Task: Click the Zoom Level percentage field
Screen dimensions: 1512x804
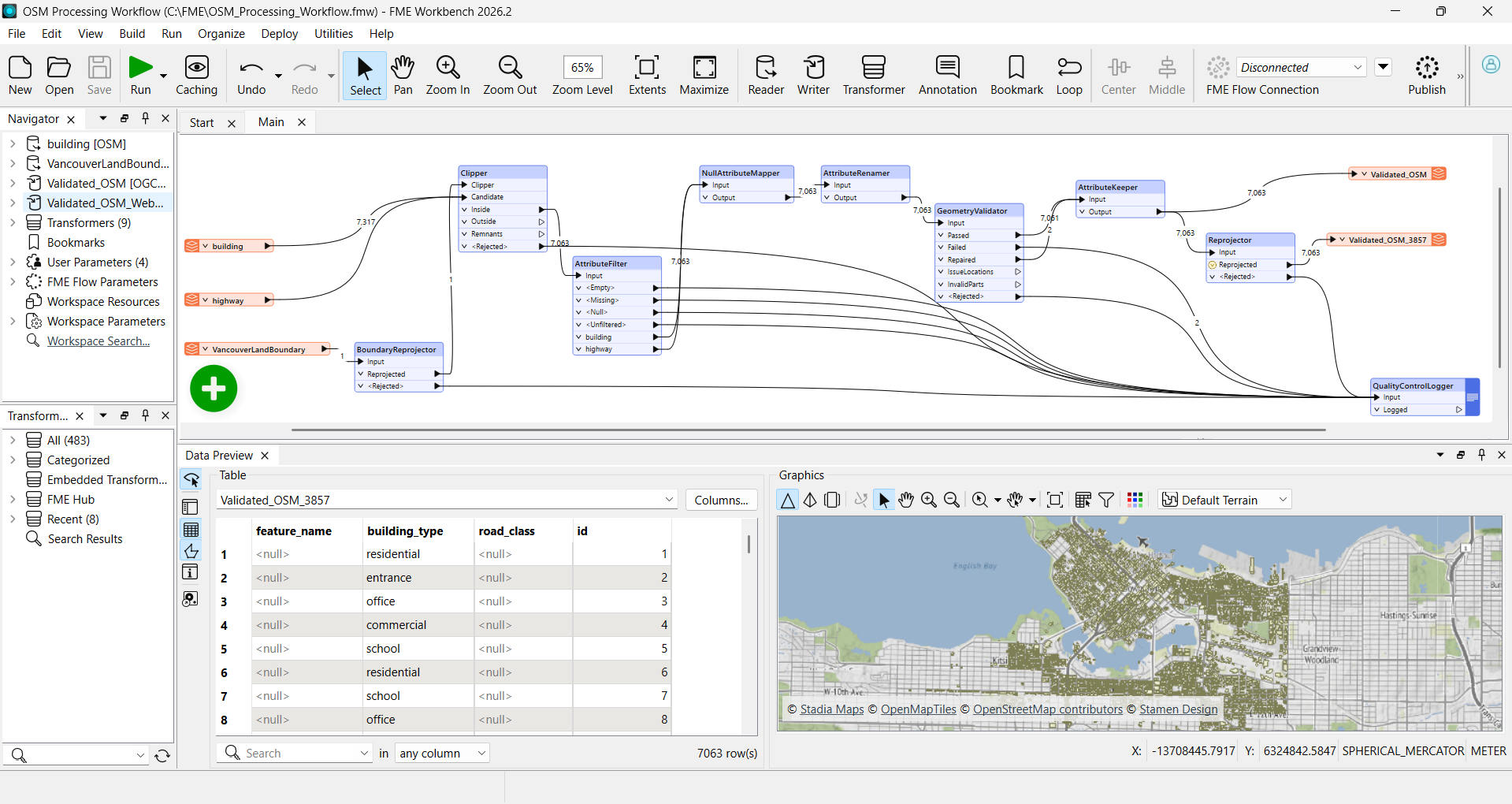Action: 582,68
